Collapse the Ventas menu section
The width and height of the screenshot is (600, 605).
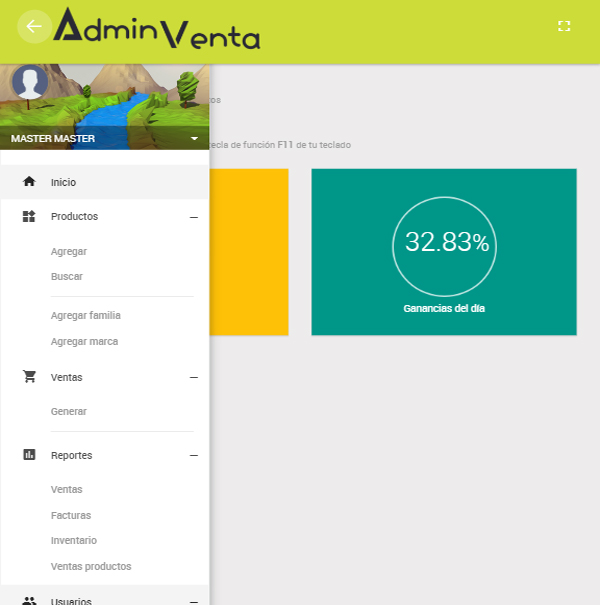pos(194,377)
